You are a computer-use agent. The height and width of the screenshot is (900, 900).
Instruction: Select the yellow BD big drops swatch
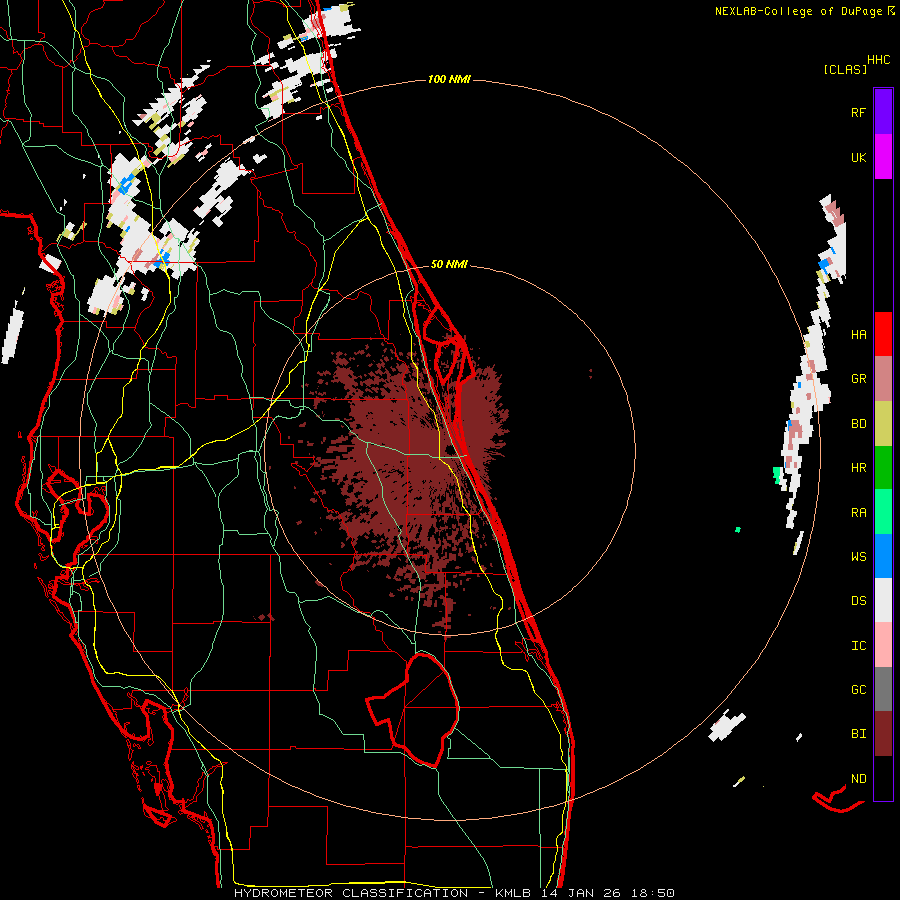click(883, 423)
